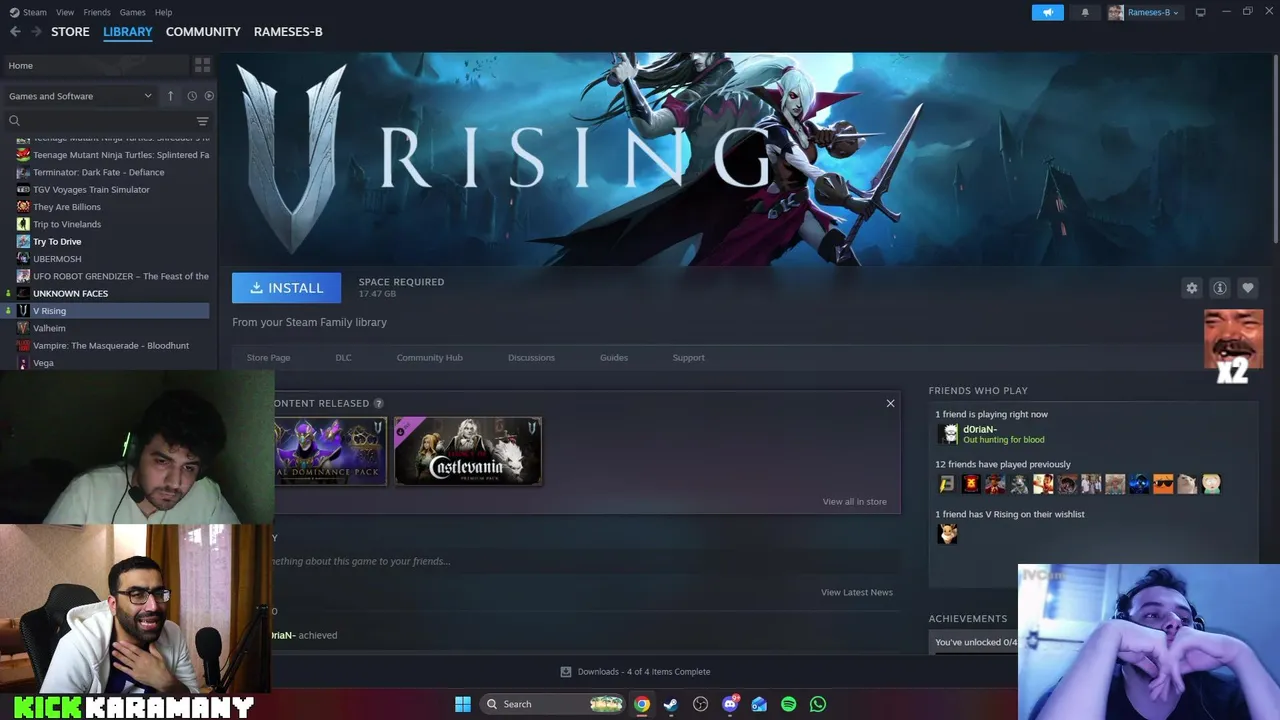The image size is (1280, 720).
Task: Open the Help menu
Action: [x=163, y=12]
